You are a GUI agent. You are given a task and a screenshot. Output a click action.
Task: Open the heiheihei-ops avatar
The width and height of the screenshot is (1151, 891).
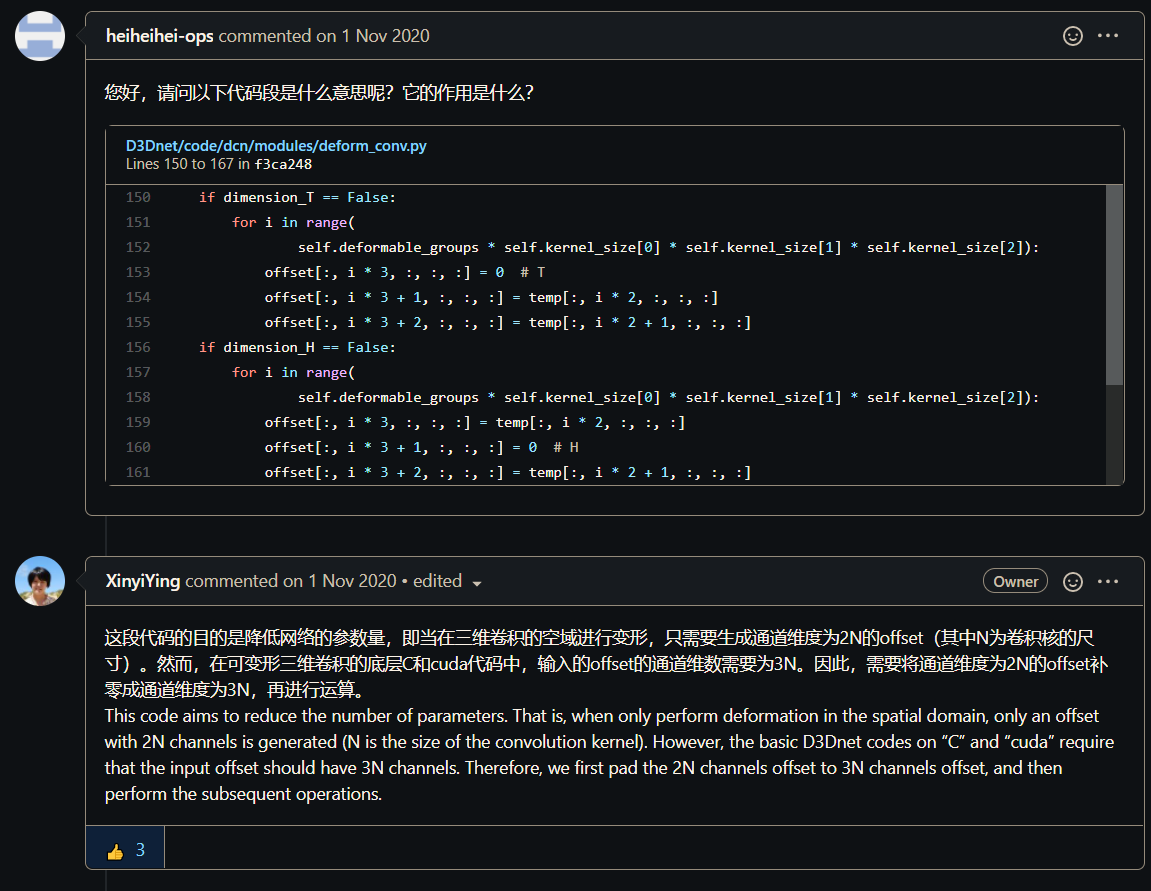pos(40,36)
